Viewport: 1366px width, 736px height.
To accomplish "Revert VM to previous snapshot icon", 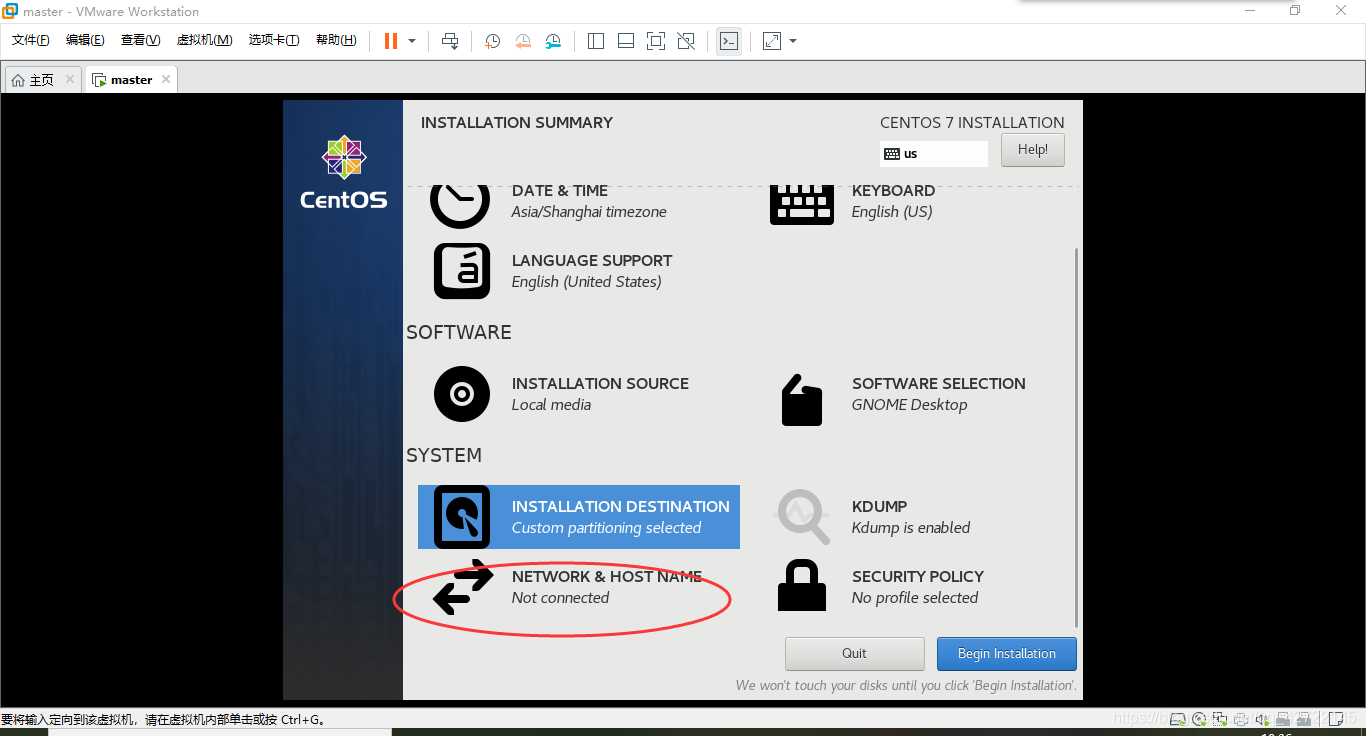I will click(523, 41).
